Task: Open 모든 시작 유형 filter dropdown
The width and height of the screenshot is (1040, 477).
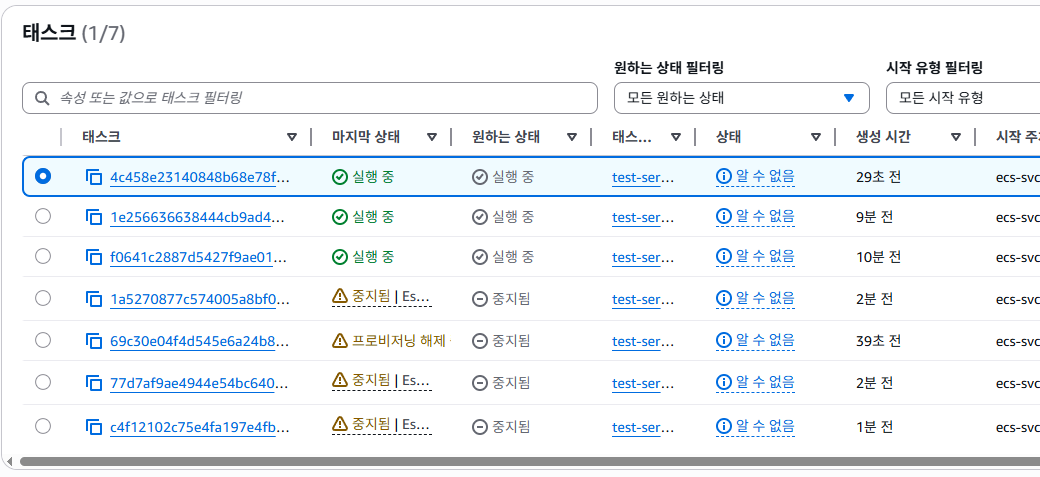Action: tap(963, 98)
